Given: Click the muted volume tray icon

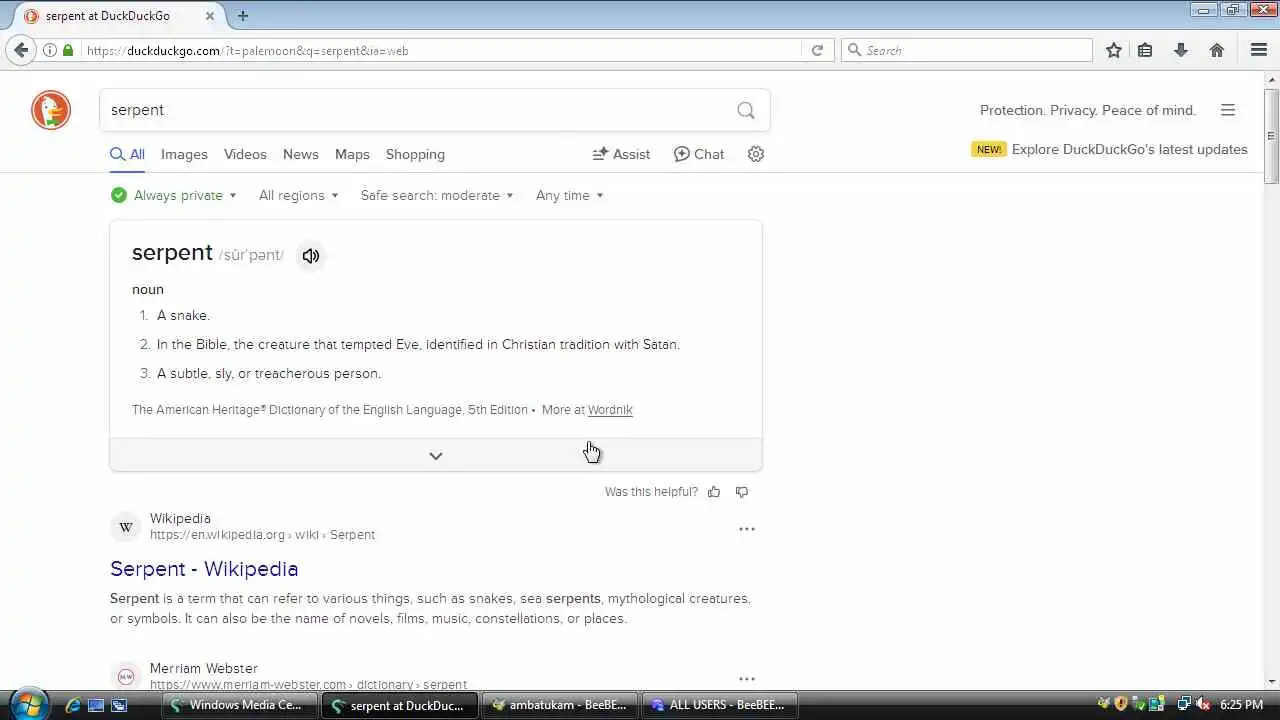Looking at the screenshot, I should tap(1203, 704).
